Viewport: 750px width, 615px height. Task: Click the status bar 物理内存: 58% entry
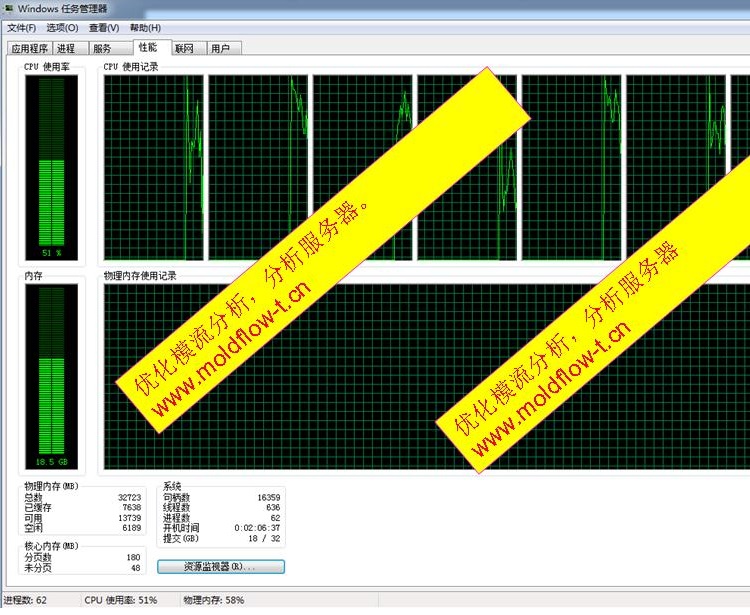click(214, 600)
